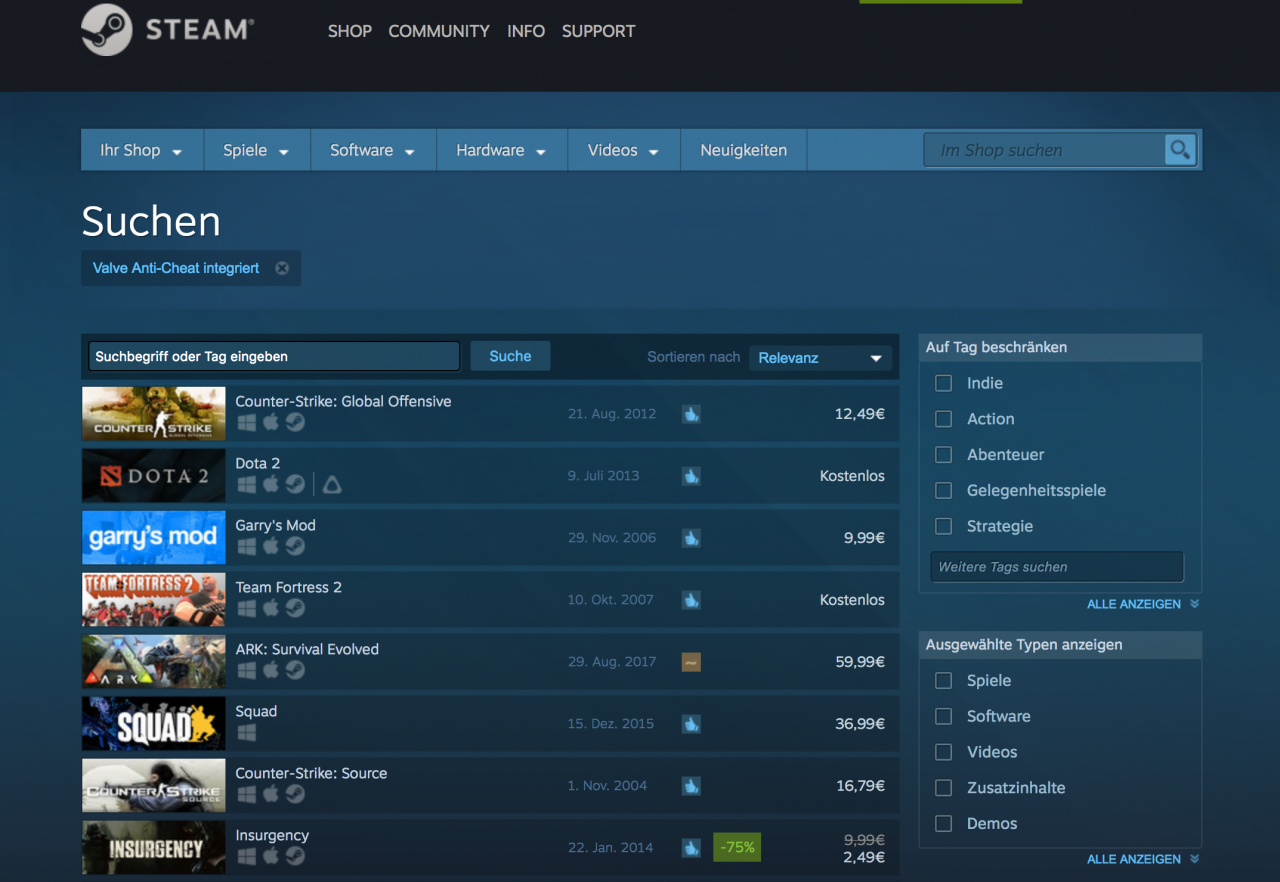The height and width of the screenshot is (882, 1280).
Task: Open SUPPORT in top navigation
Action: [598, 31]
